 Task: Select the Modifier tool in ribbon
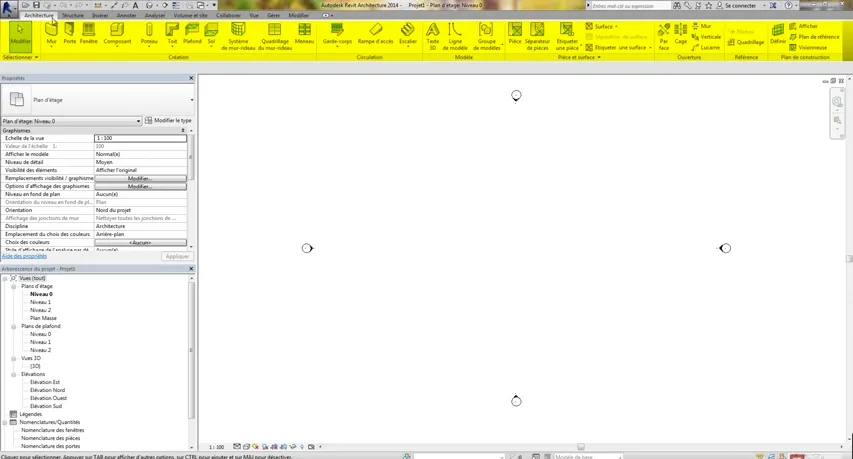20,36
